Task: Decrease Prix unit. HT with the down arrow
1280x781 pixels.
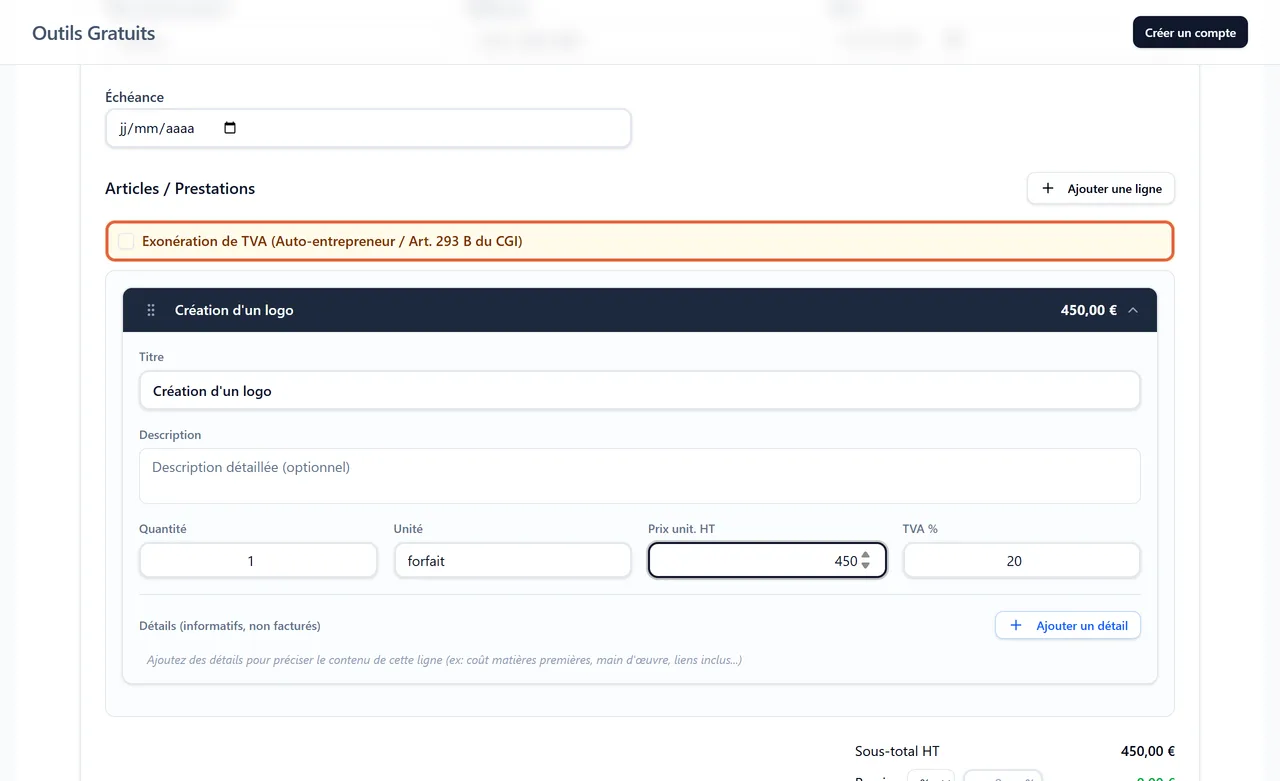Action: 866,566
